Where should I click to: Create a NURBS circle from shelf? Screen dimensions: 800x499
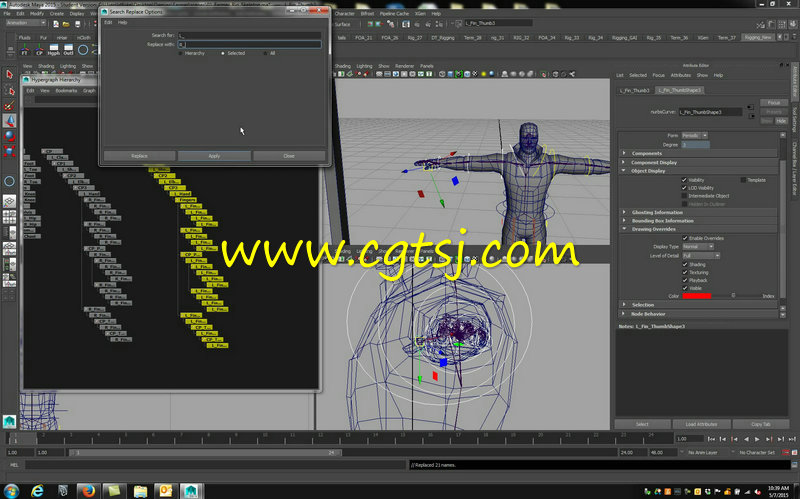[83, 50]
